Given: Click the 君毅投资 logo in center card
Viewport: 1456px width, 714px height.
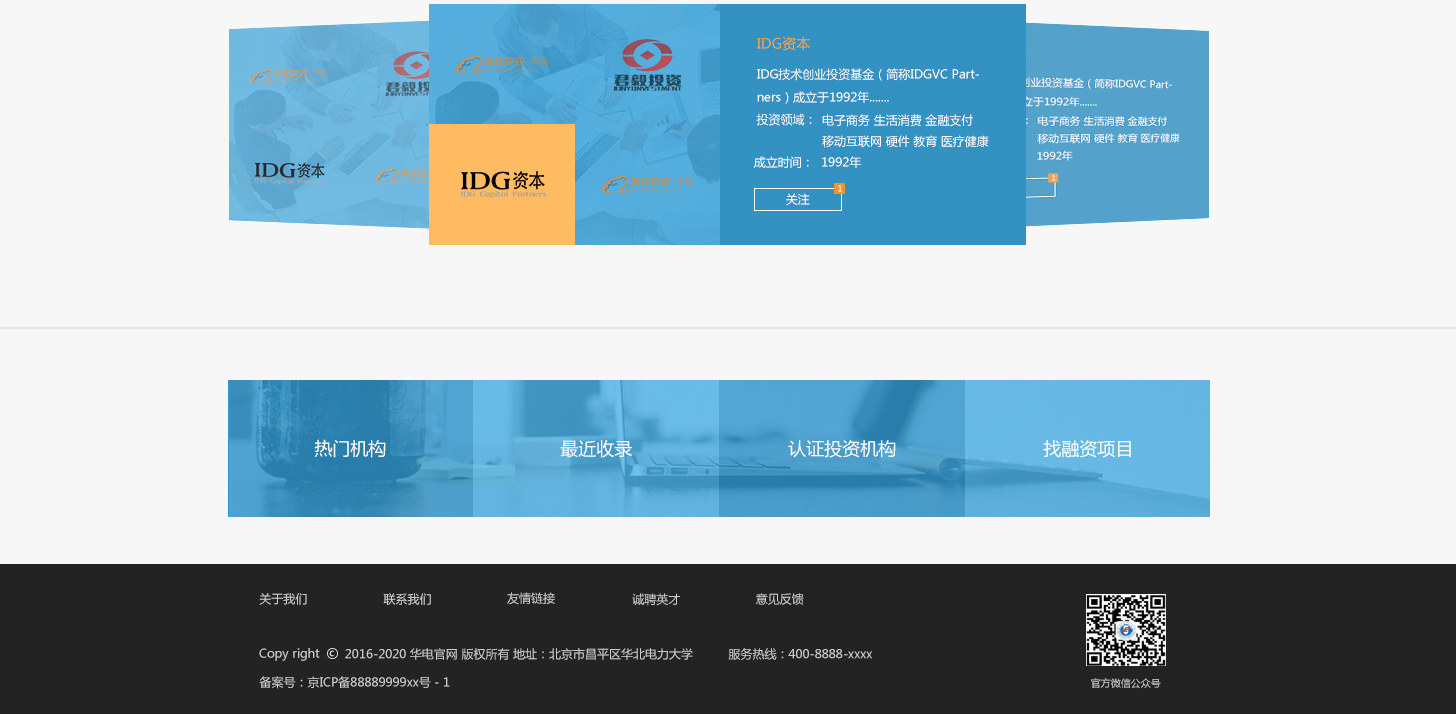Looking at the screenshot, I should (x=647, y=65).
